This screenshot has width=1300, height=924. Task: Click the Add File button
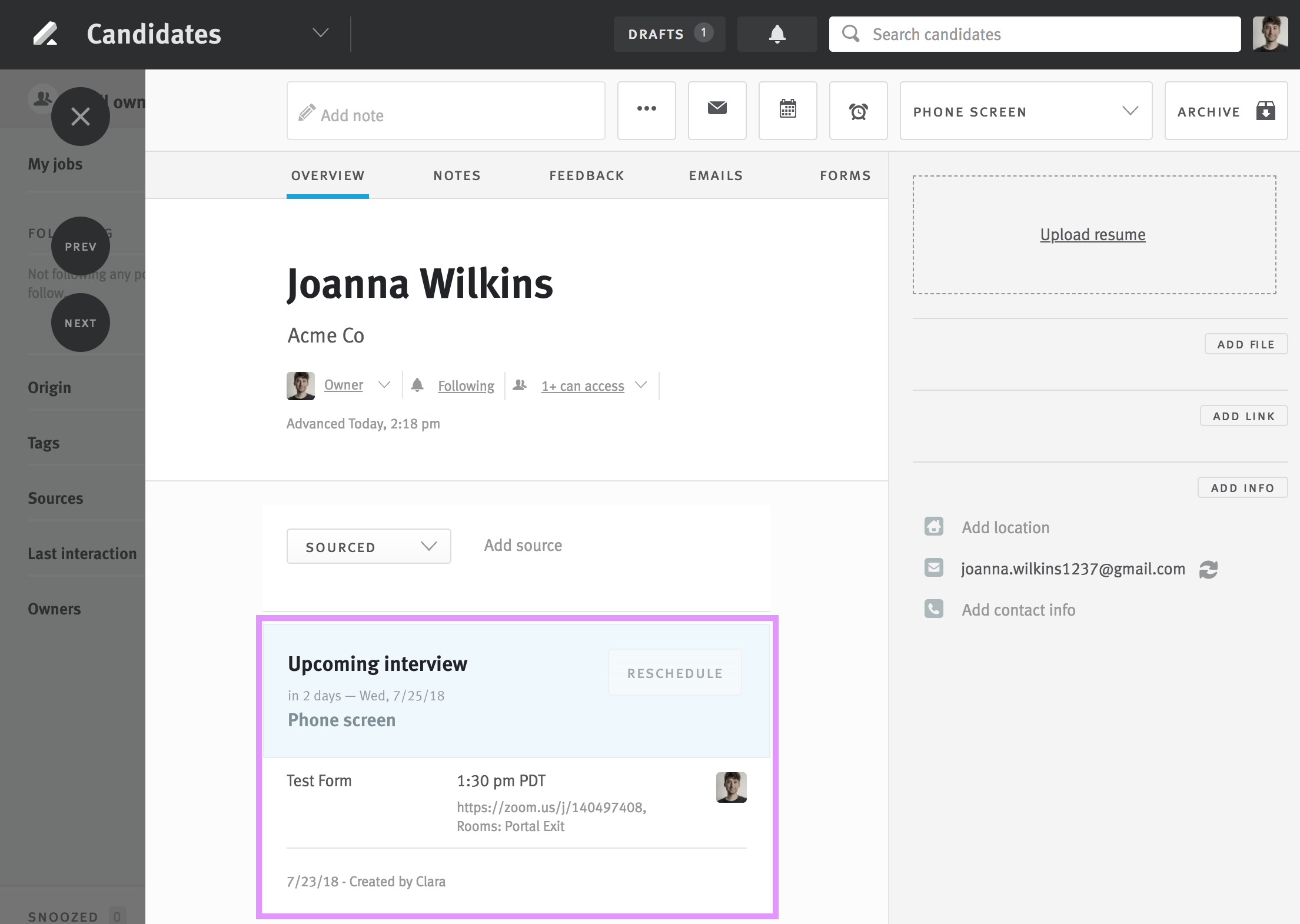coord(1246,344)
